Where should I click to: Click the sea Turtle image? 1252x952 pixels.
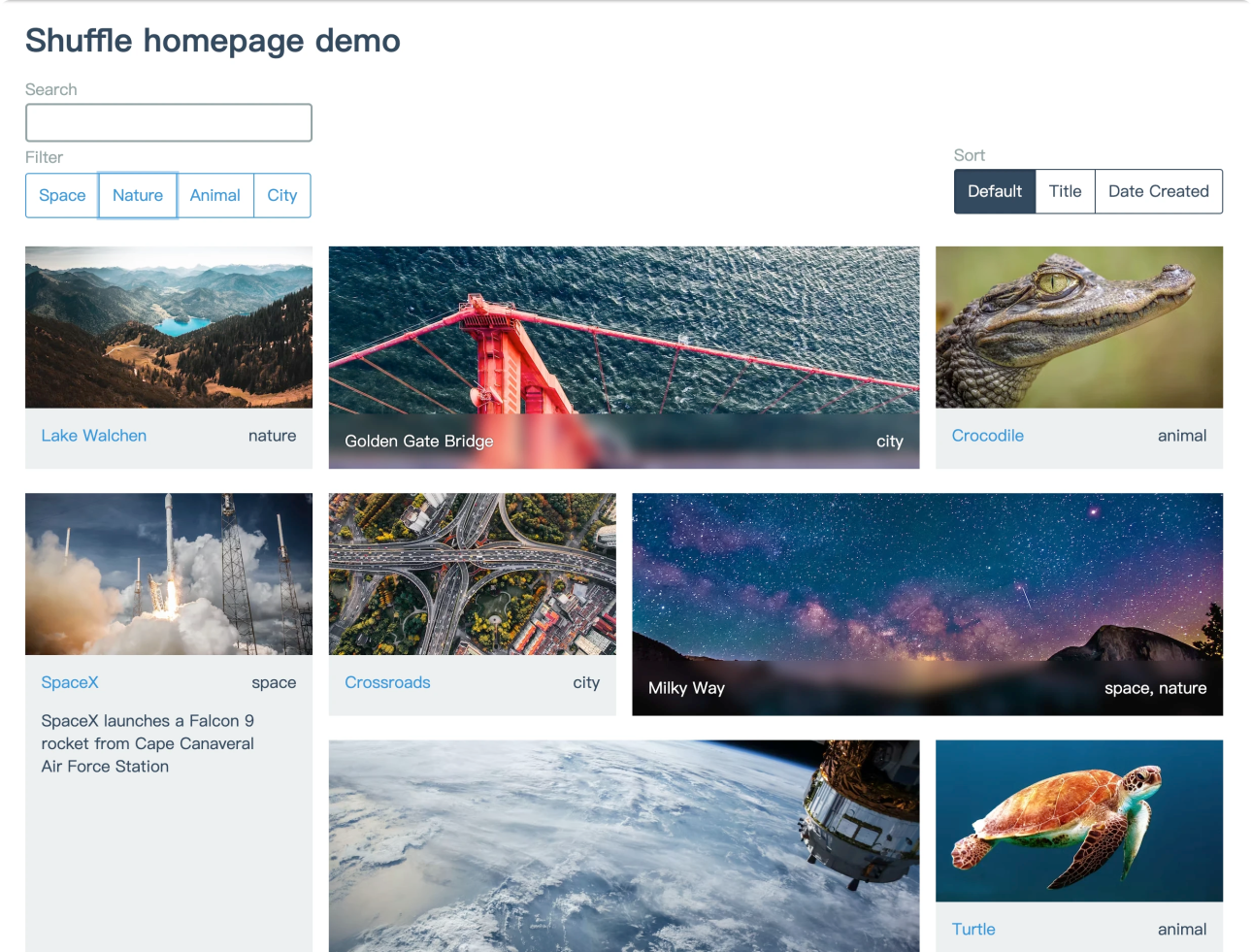[1078, 821]
